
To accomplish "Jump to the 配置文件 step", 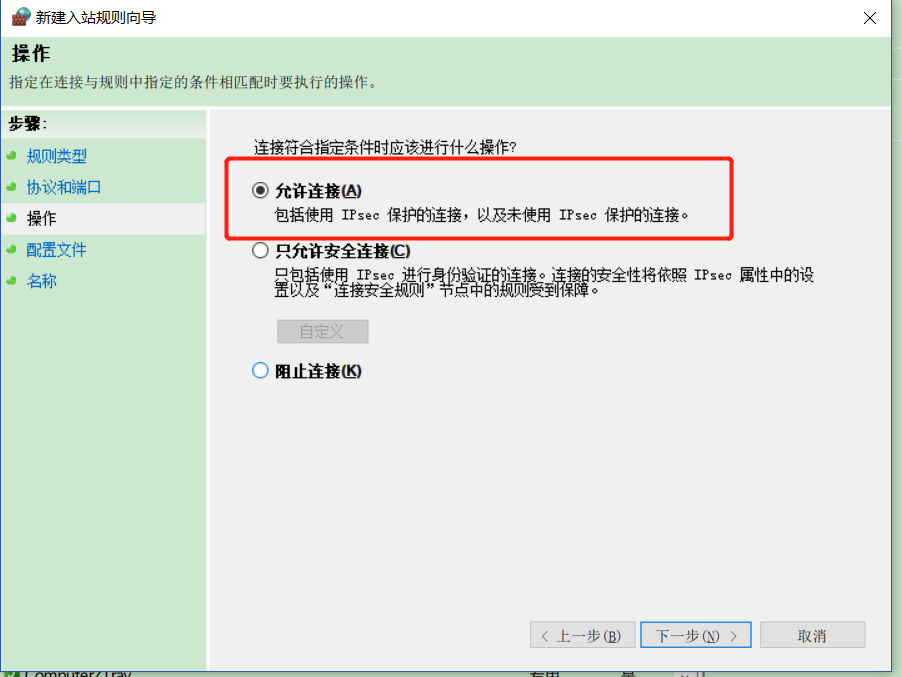I will pyautogui.click(x=56, y=250).
